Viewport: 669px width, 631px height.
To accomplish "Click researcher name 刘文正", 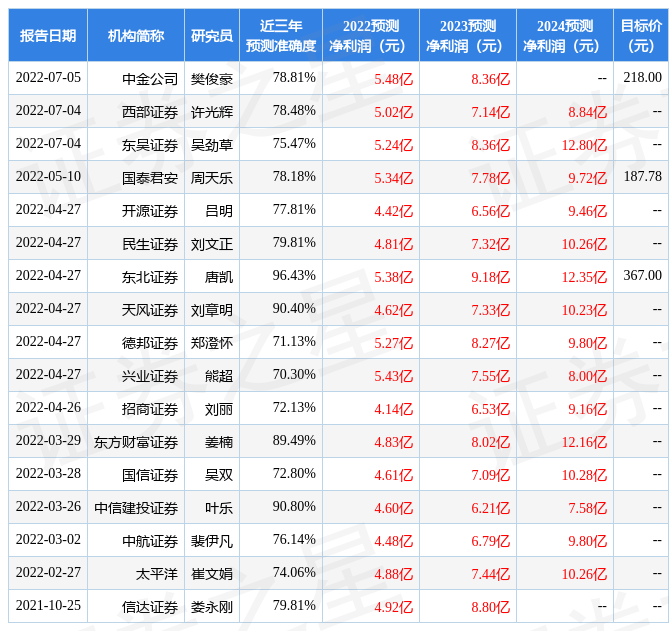I will point(212,244).
